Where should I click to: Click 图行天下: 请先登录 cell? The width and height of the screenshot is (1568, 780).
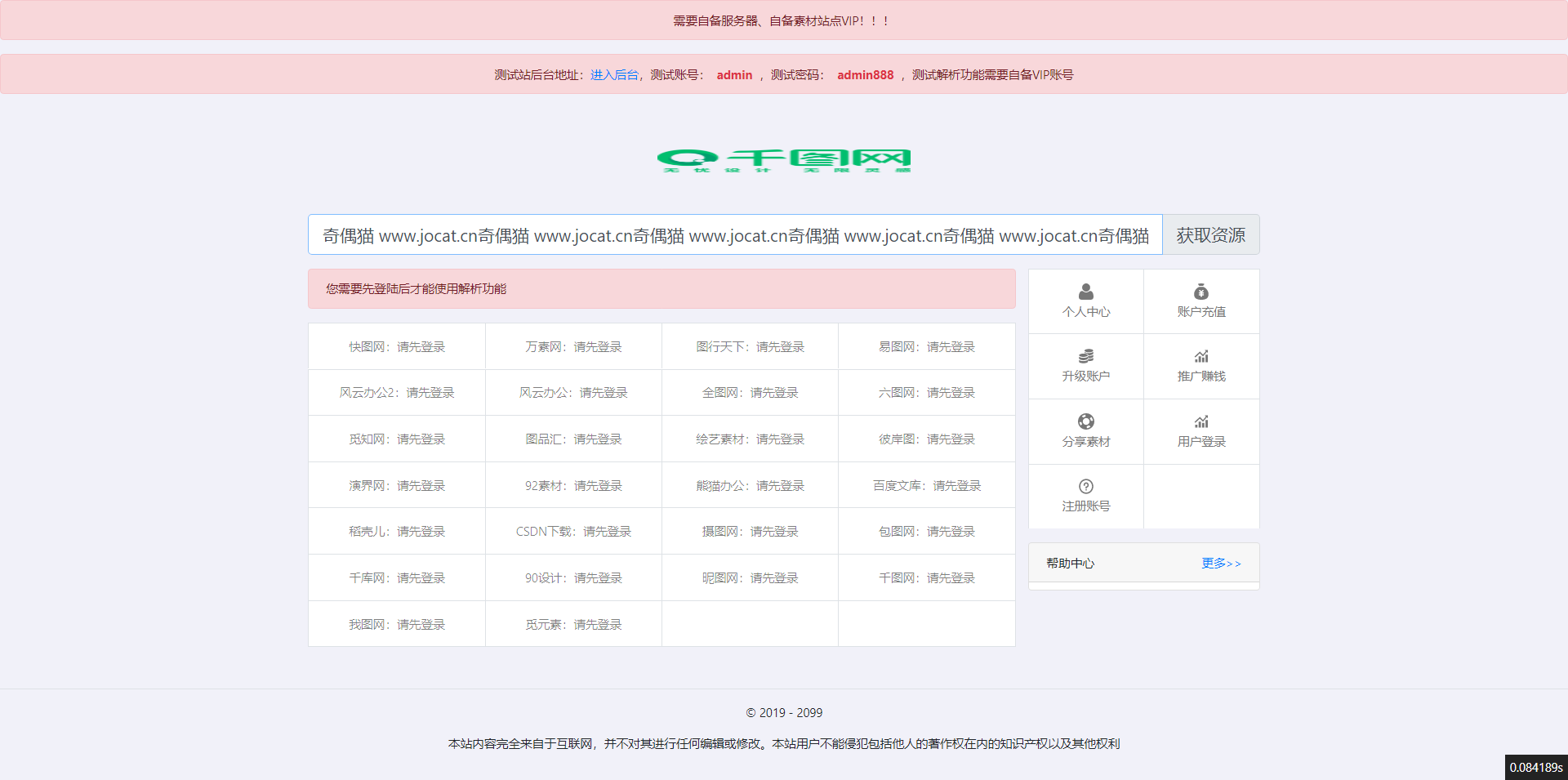(750, 347)
